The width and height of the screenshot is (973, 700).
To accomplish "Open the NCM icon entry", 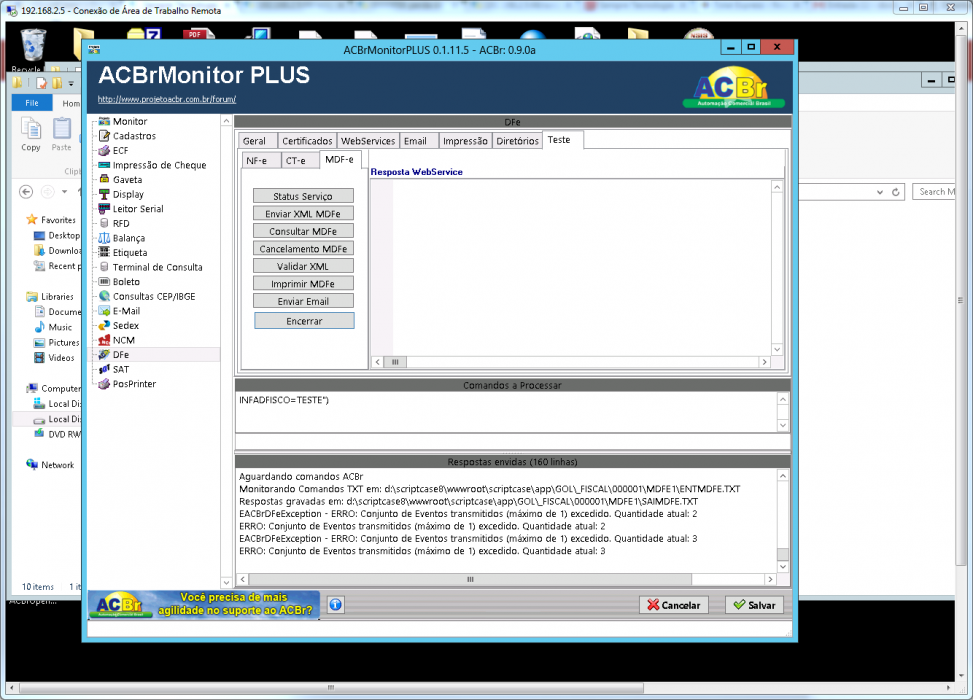I will point(104,340).
